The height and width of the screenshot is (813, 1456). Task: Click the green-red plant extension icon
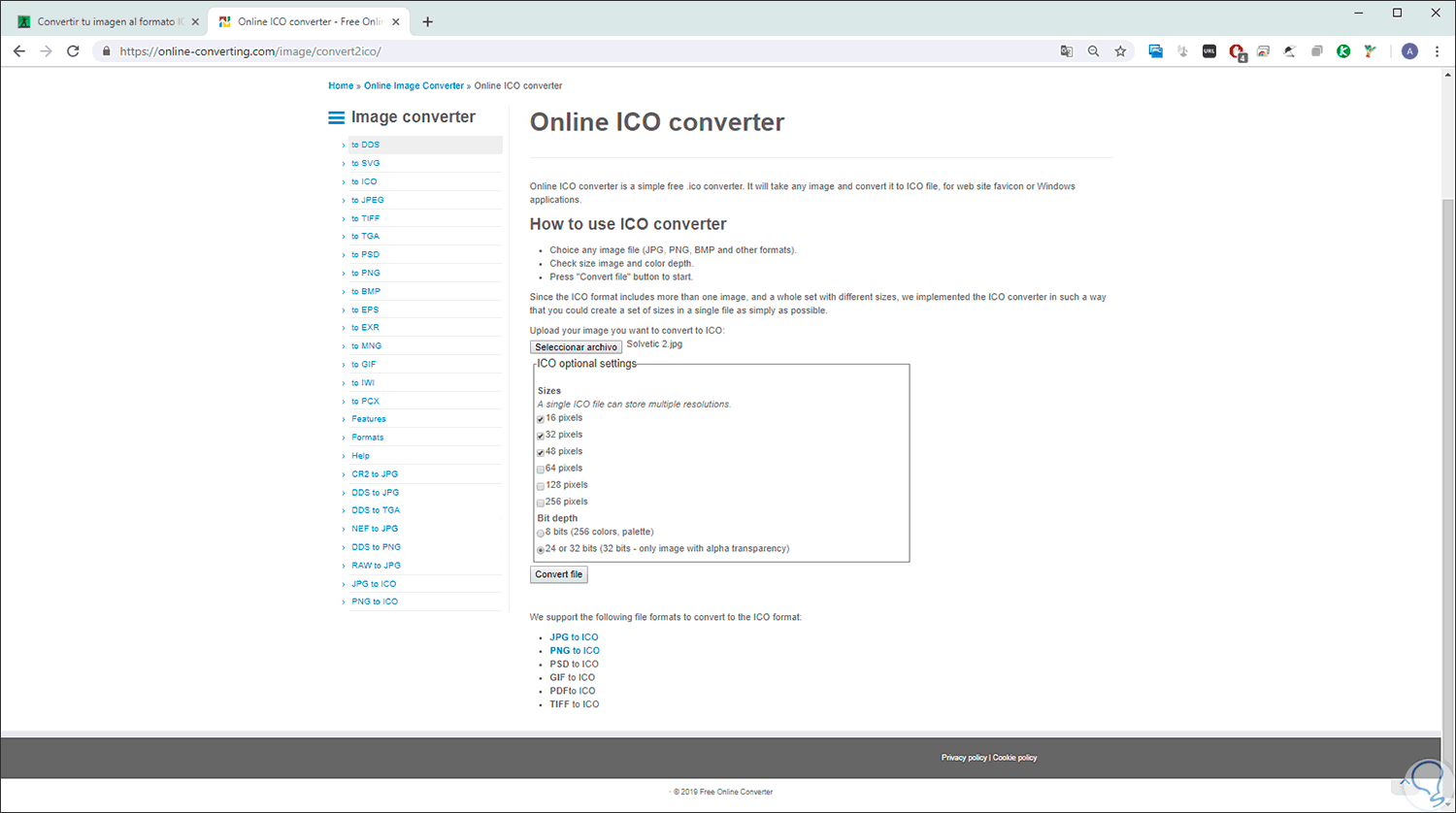point(1370,51)
